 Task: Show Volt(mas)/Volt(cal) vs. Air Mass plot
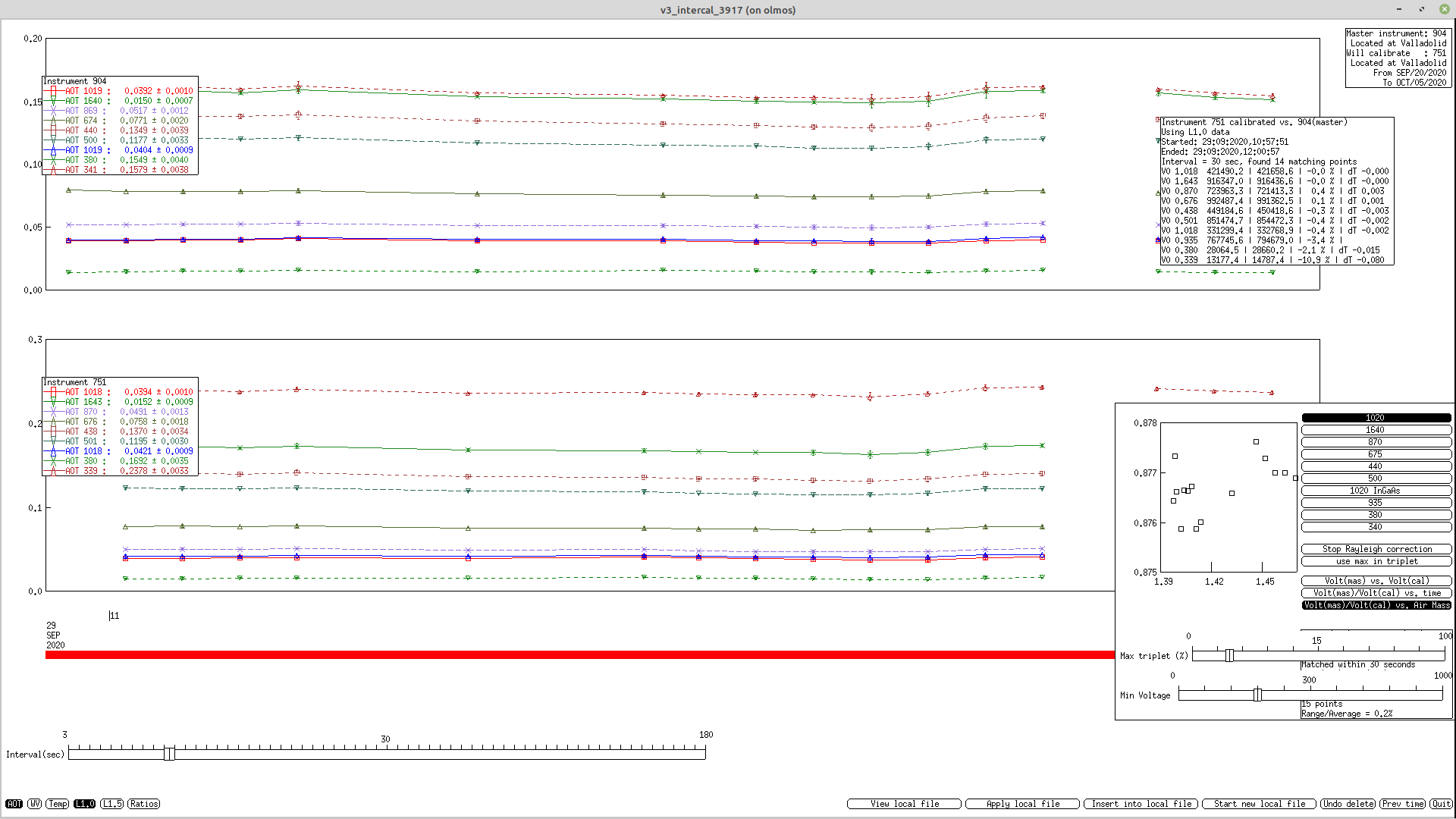tap(1376, 605)
